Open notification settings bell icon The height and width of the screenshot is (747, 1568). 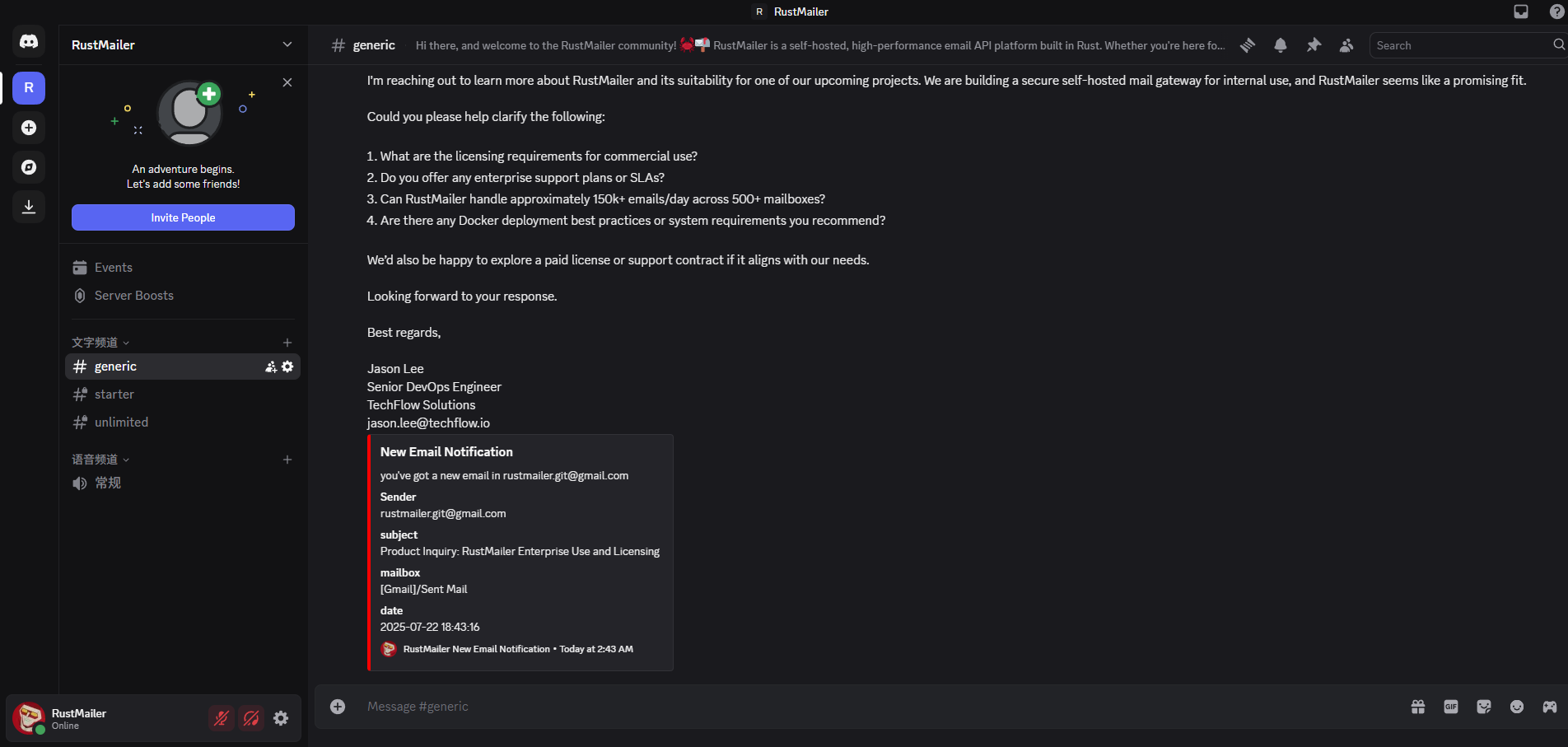coord(1281,45)
